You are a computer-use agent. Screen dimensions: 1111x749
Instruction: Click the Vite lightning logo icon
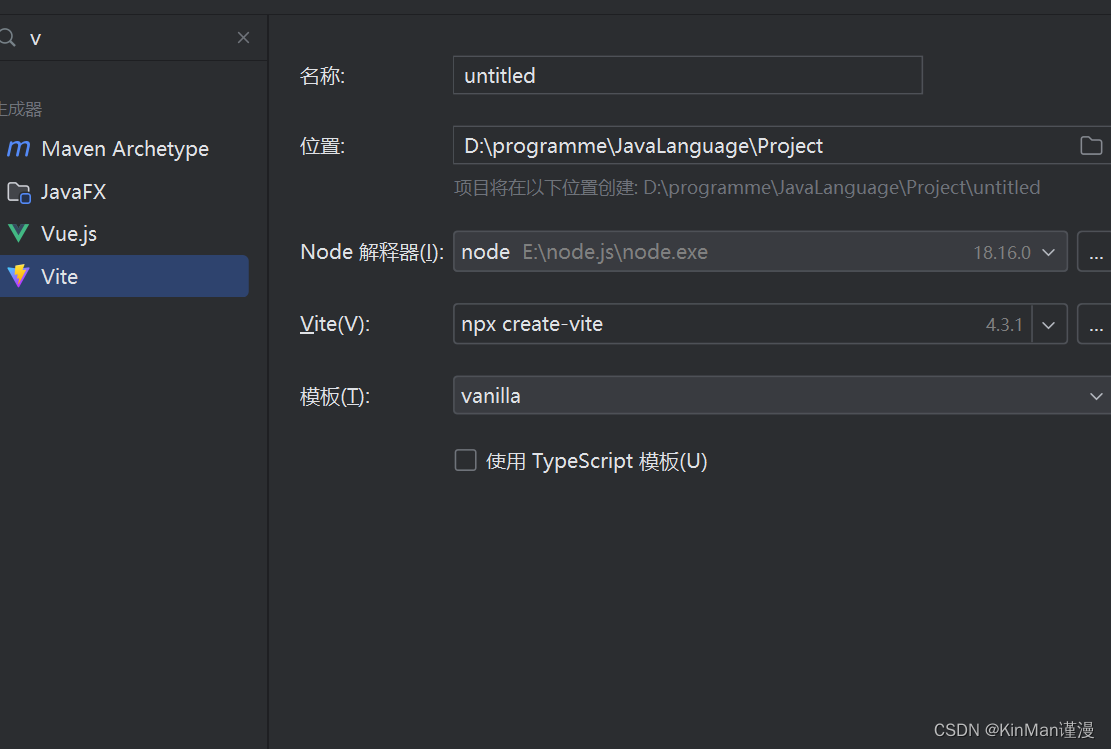[x=18, y=276]
